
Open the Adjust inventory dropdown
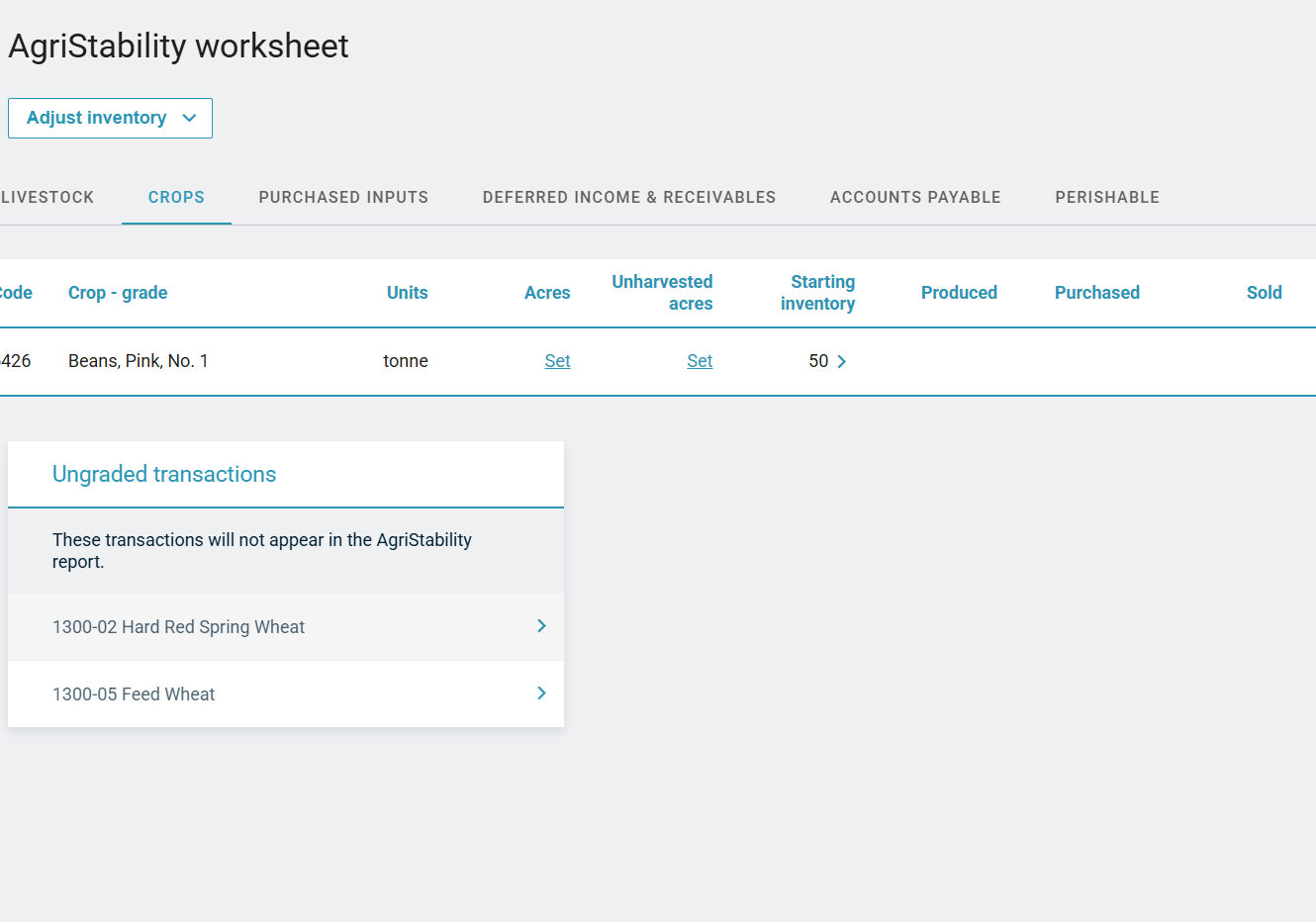(x=110, y=118)
